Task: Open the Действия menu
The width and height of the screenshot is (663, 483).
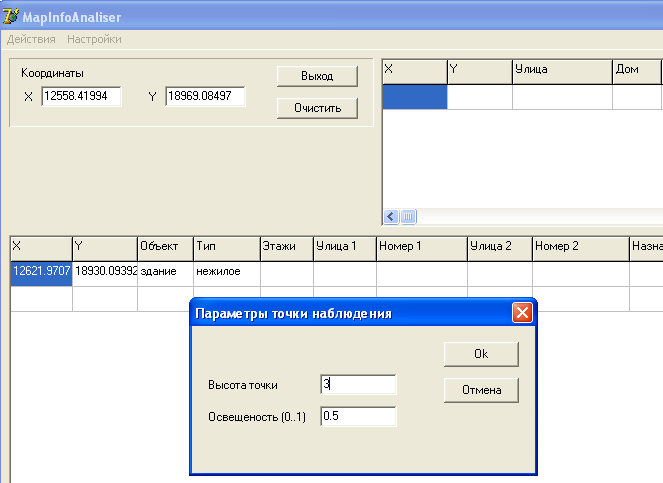Action: click(31, 39)
